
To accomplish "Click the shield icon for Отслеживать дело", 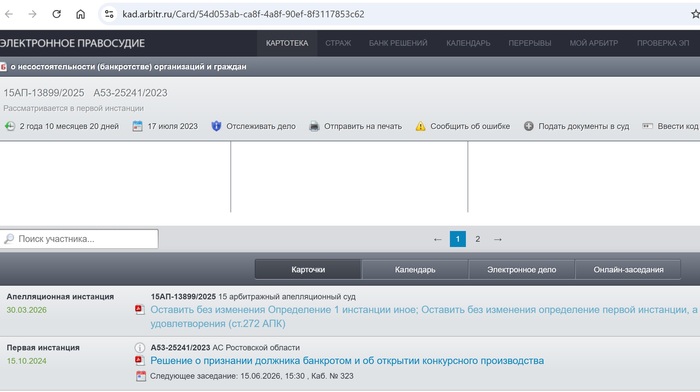I will (x=216, y=126).
